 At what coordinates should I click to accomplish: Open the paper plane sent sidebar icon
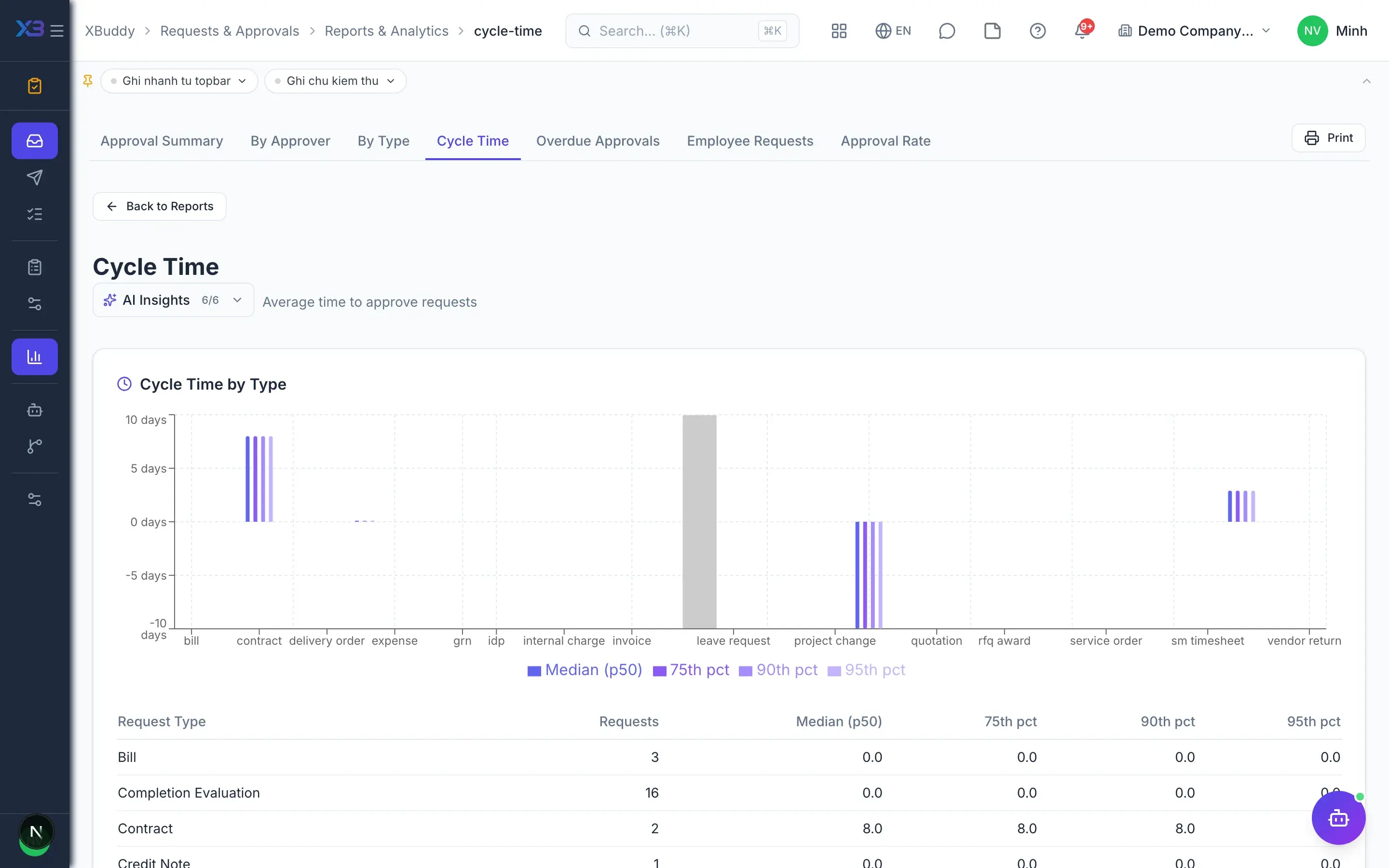34,177
